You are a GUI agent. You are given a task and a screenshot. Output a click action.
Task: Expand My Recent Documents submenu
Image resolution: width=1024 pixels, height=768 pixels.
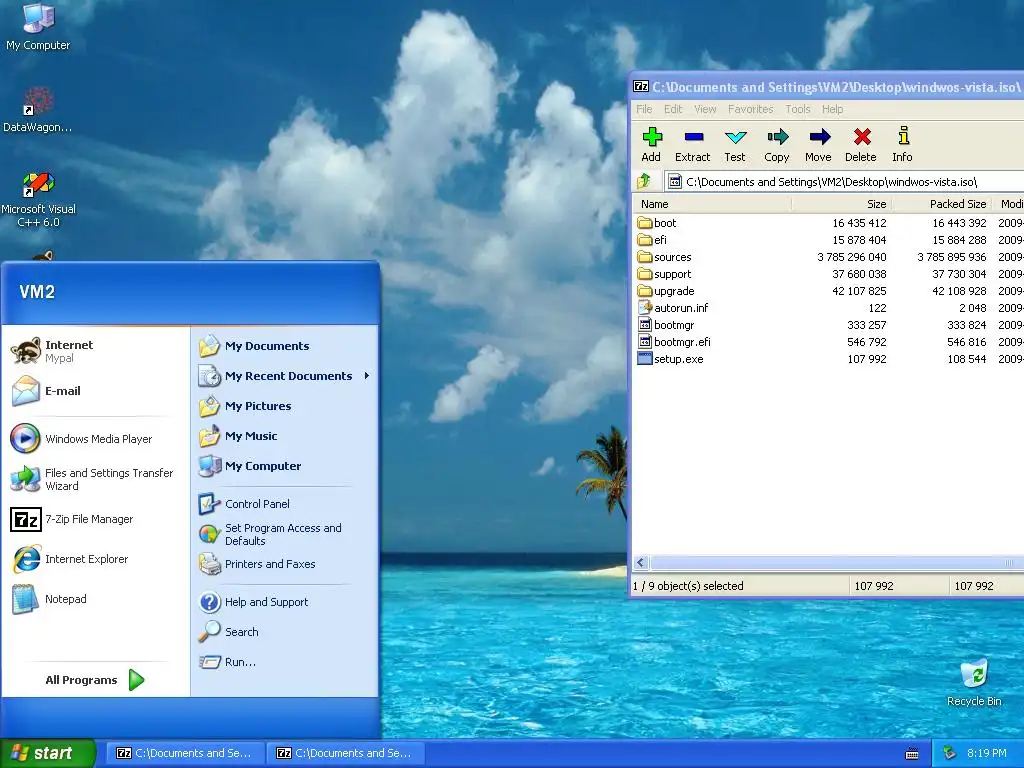(x=284, y=376)
